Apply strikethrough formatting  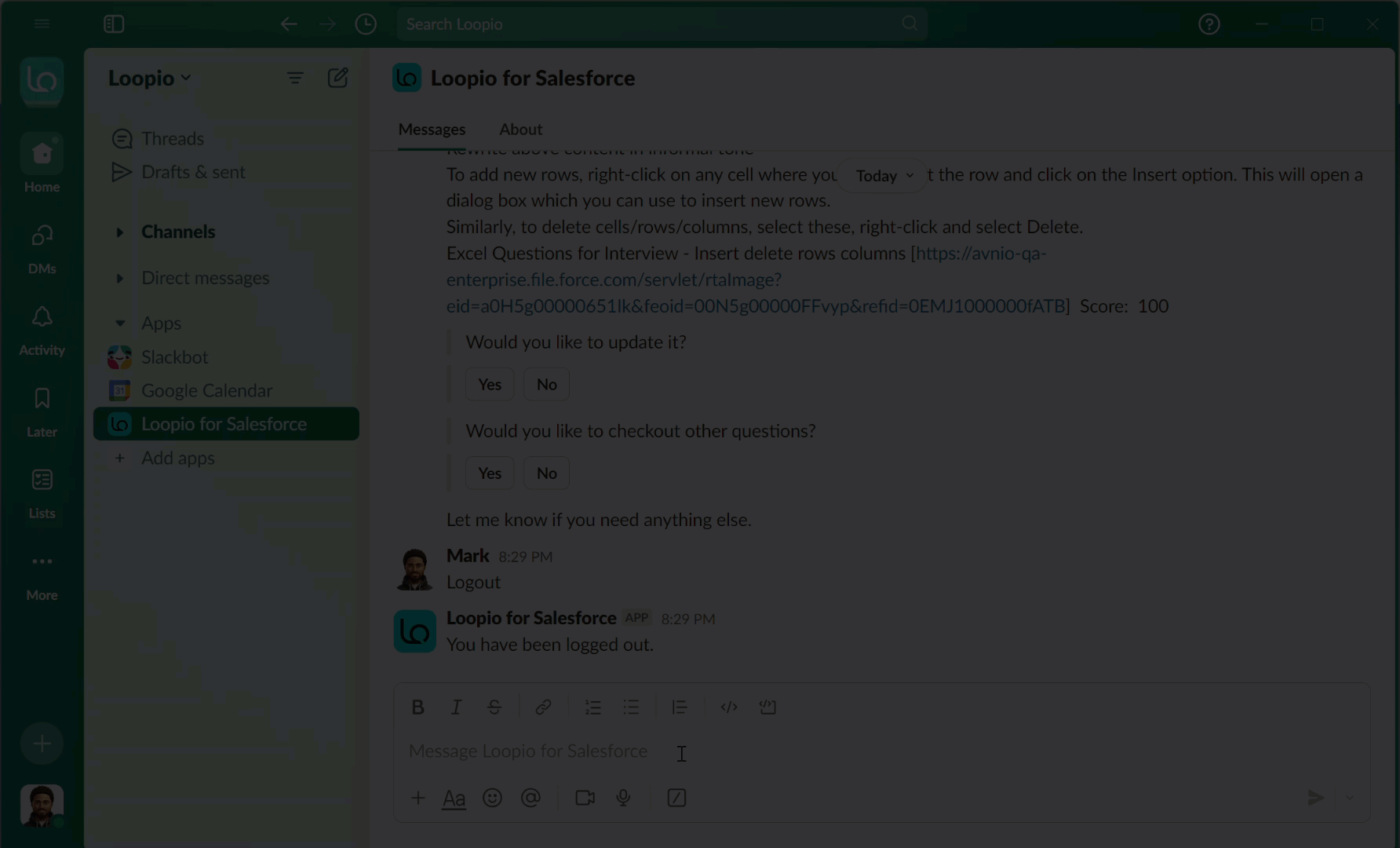494,707
